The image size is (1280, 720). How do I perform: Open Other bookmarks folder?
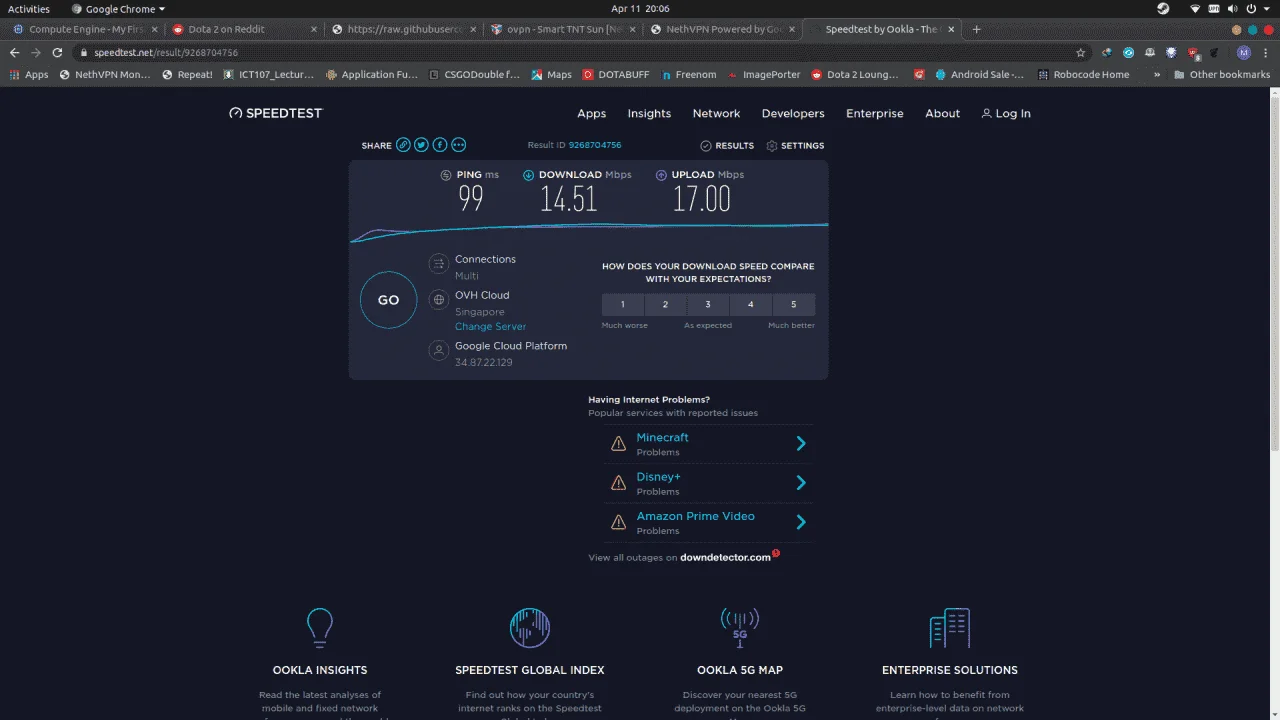point(1222,74)
